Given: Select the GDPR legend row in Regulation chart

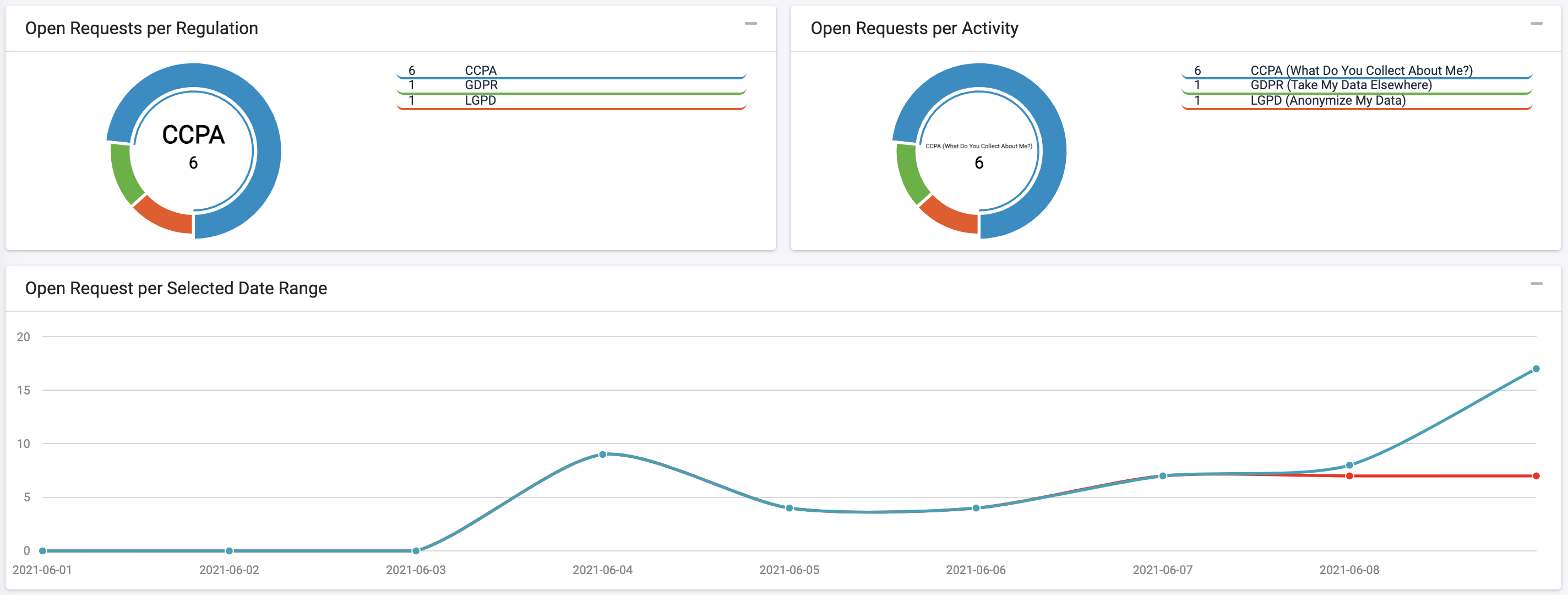Looking at the screenshot, I should coord(571,86).
